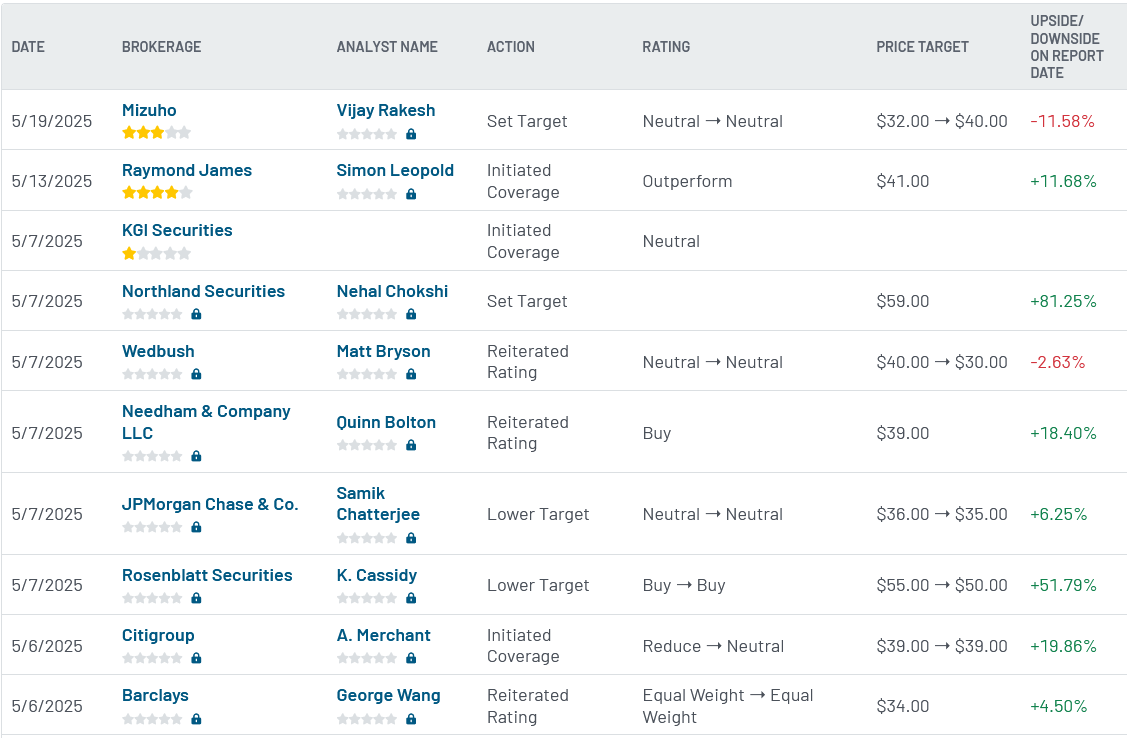
Task: Open the Citigroup brokerage link
Action: (x=158, y=635)
